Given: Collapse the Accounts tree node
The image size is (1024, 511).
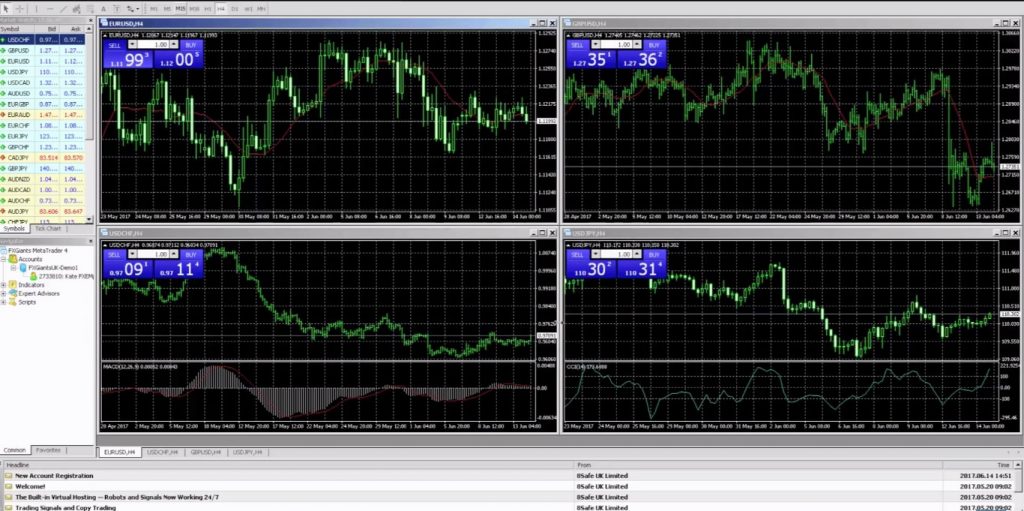Looking at the screenshot, I should point(4,259).
